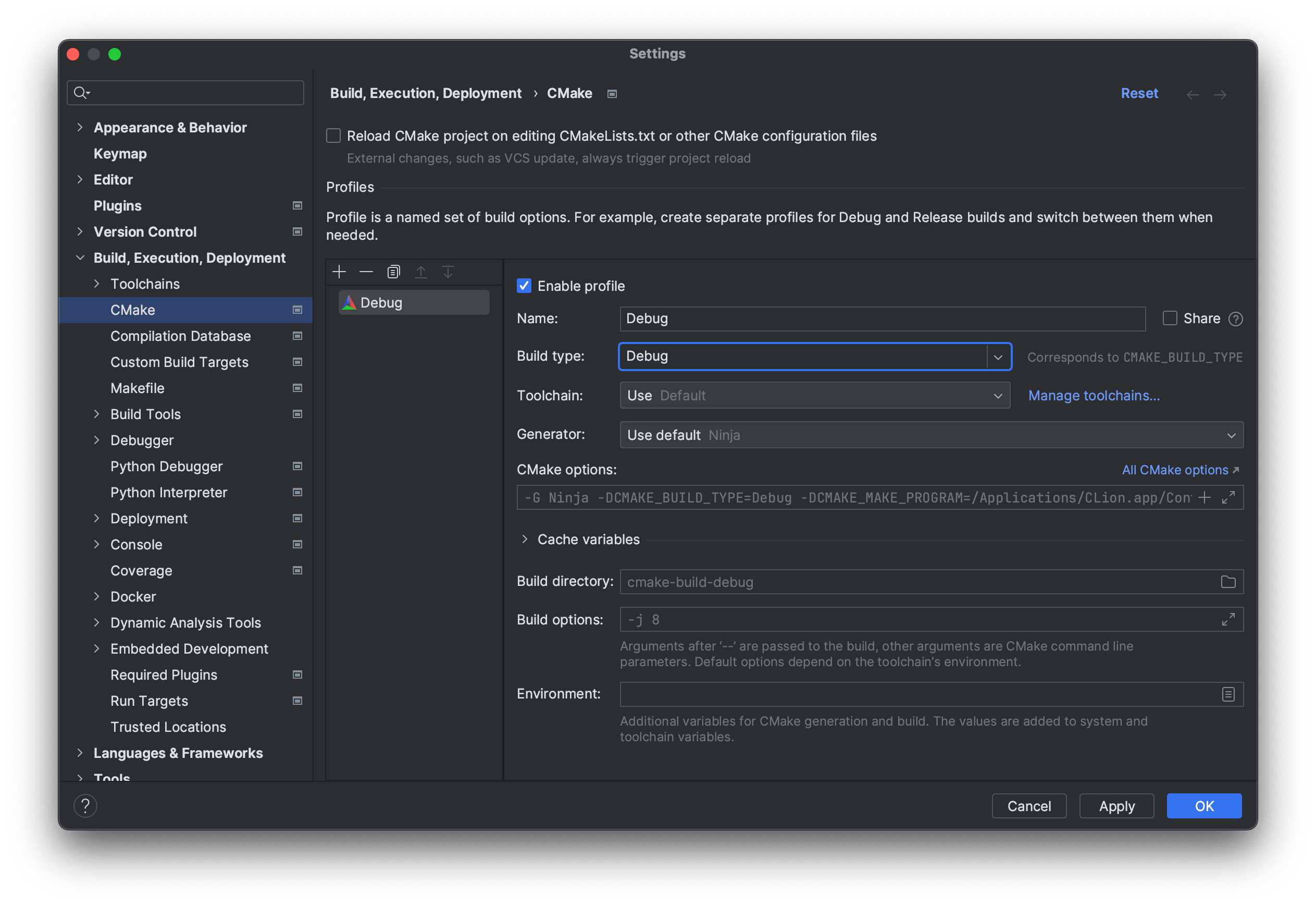Select Compilation Database in the sidebar

[181, 336]
